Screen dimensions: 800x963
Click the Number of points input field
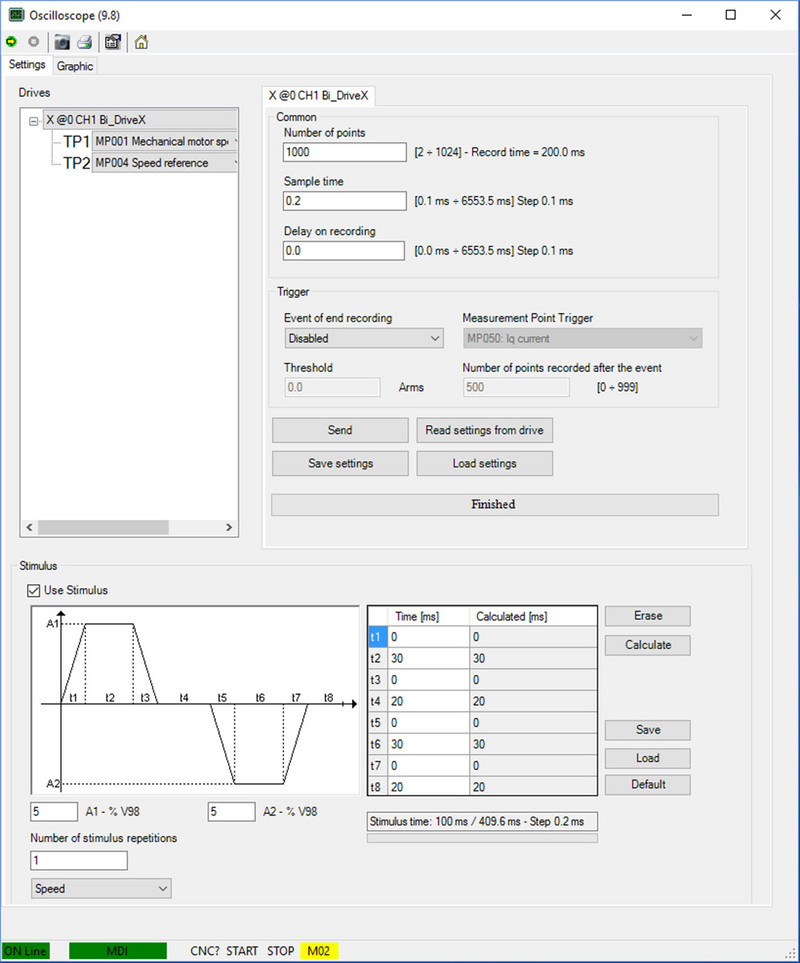tap(343, 153)
